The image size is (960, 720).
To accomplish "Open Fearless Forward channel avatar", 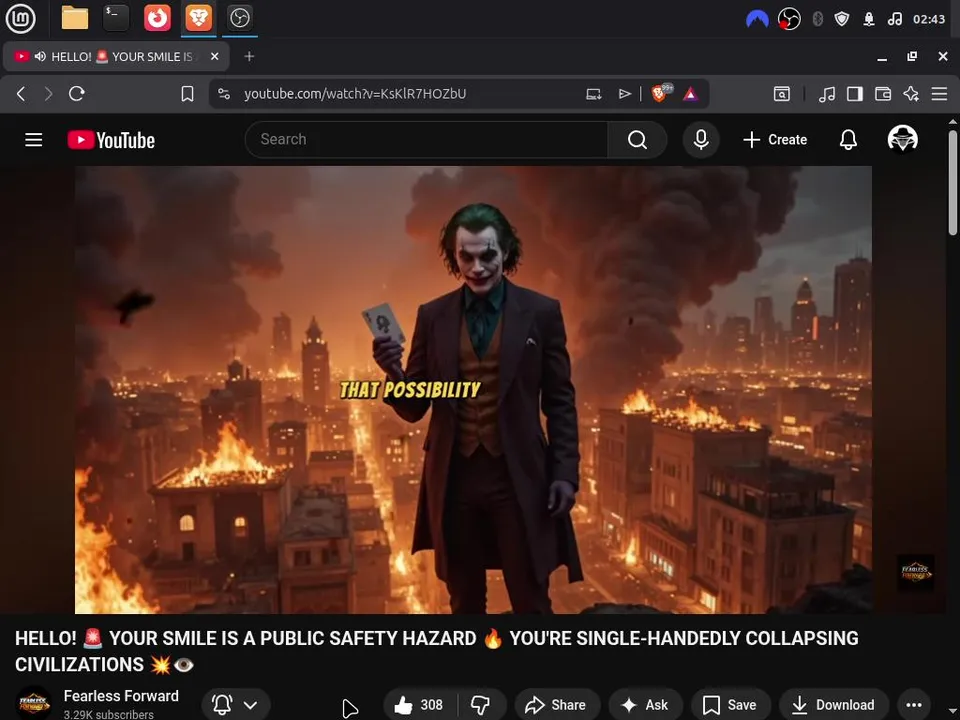I will (x=33, y=703).
